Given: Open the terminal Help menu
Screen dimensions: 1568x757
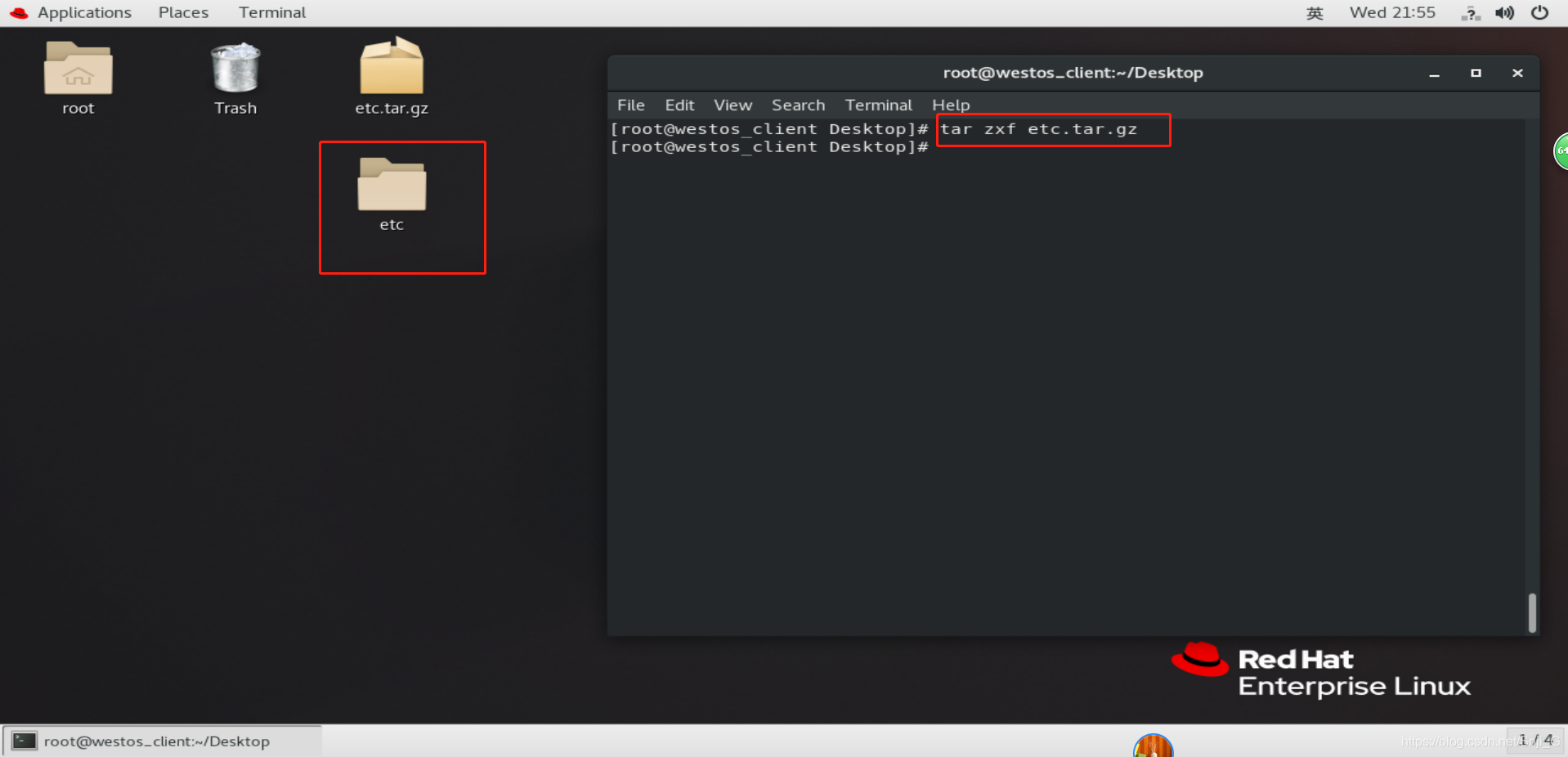Looking at the screenshot, I should point(951,105).
